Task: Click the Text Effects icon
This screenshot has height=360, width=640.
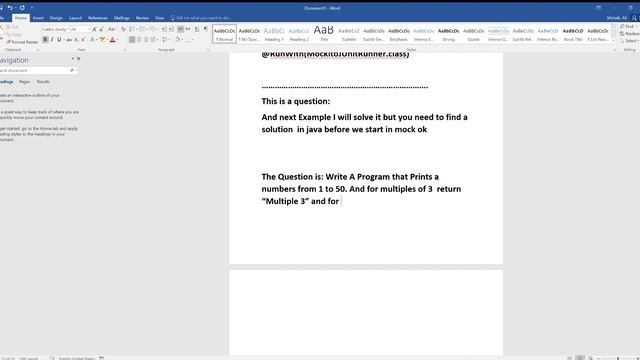Action: click(x=92, y=40)
